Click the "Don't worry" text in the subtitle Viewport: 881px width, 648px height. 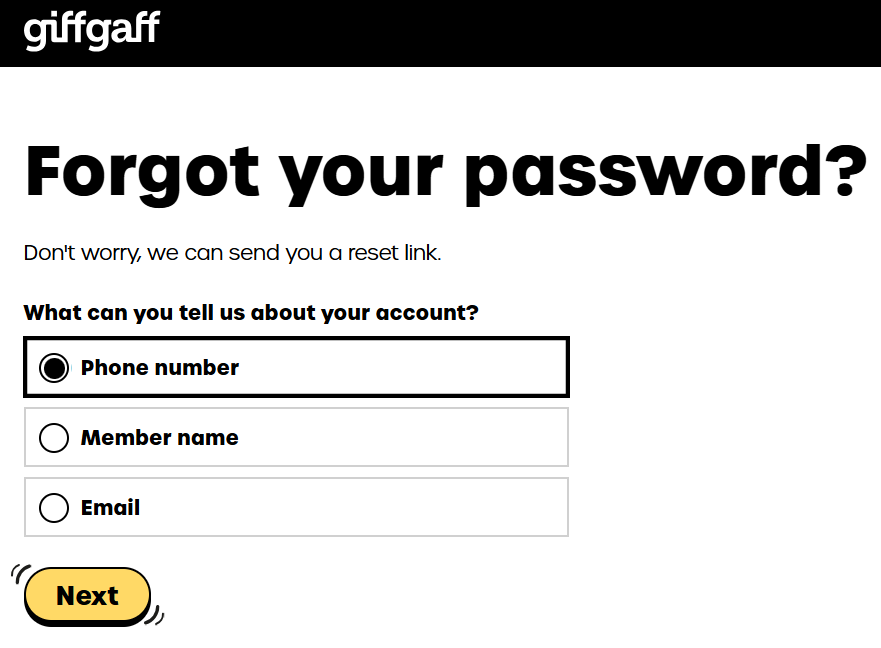coord(78,253)
